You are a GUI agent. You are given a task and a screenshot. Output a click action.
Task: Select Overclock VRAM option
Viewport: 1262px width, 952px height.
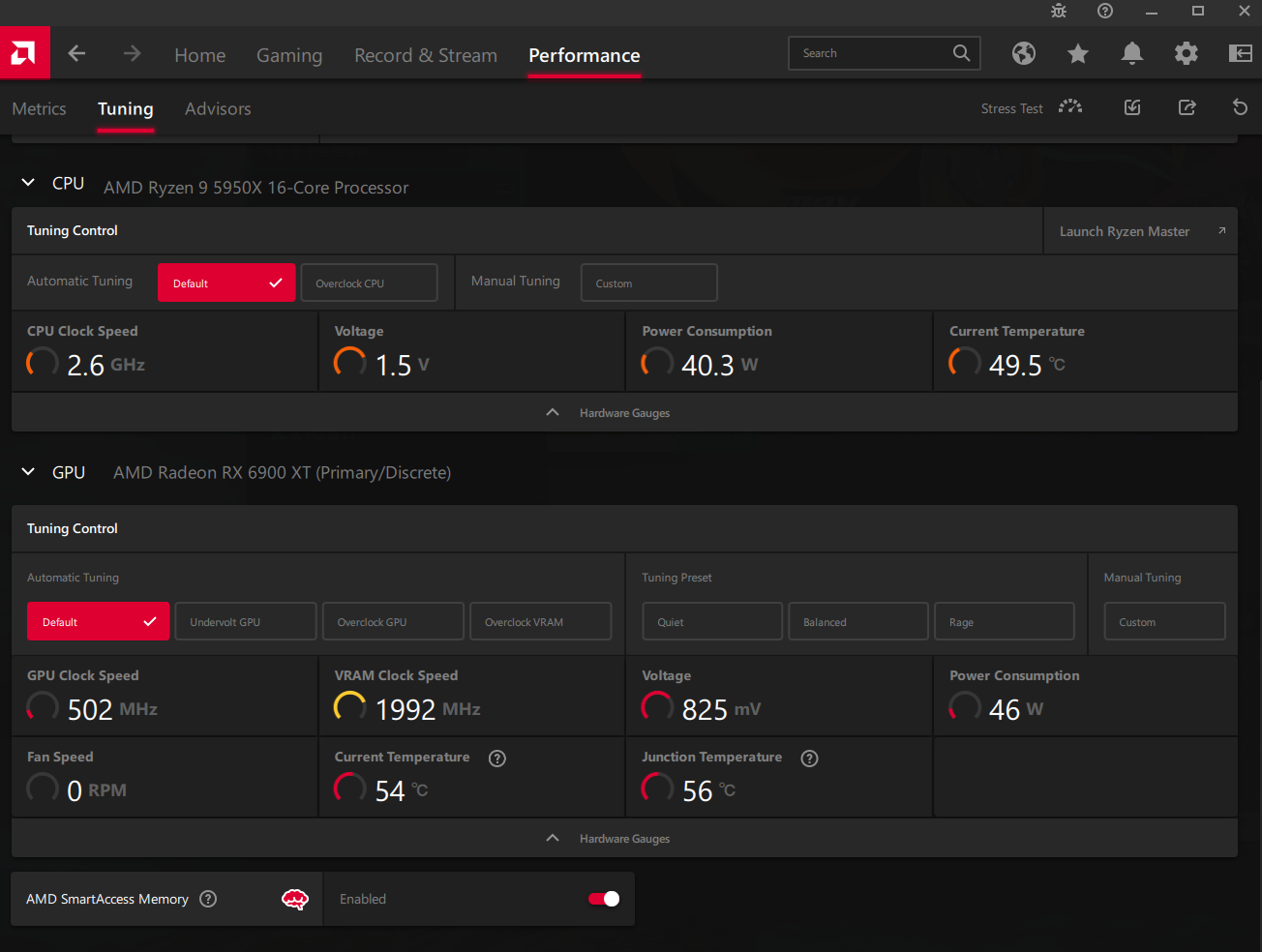click(541, 621)
